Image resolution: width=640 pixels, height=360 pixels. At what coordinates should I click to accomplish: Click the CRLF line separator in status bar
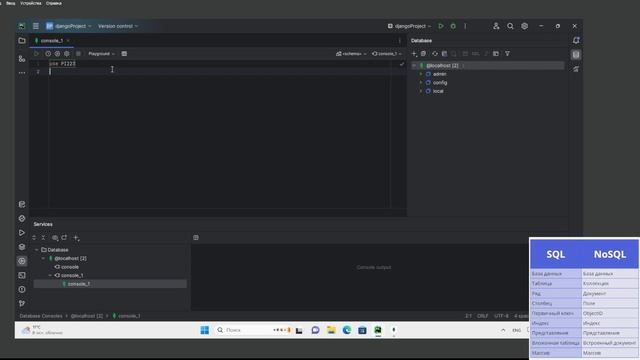[x=482, y=316]
